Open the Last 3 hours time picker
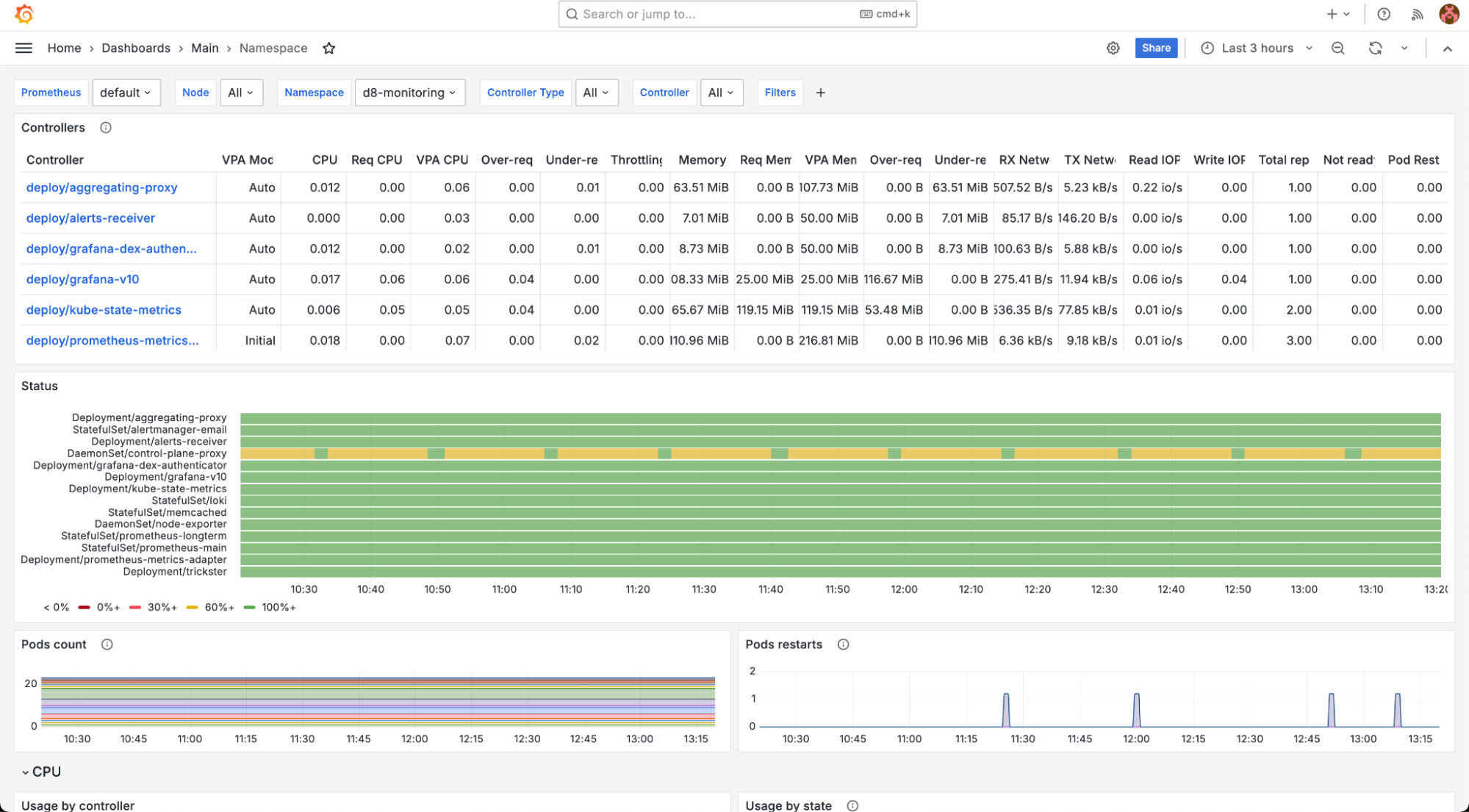1469x812 pixels. pos(1257,48)
